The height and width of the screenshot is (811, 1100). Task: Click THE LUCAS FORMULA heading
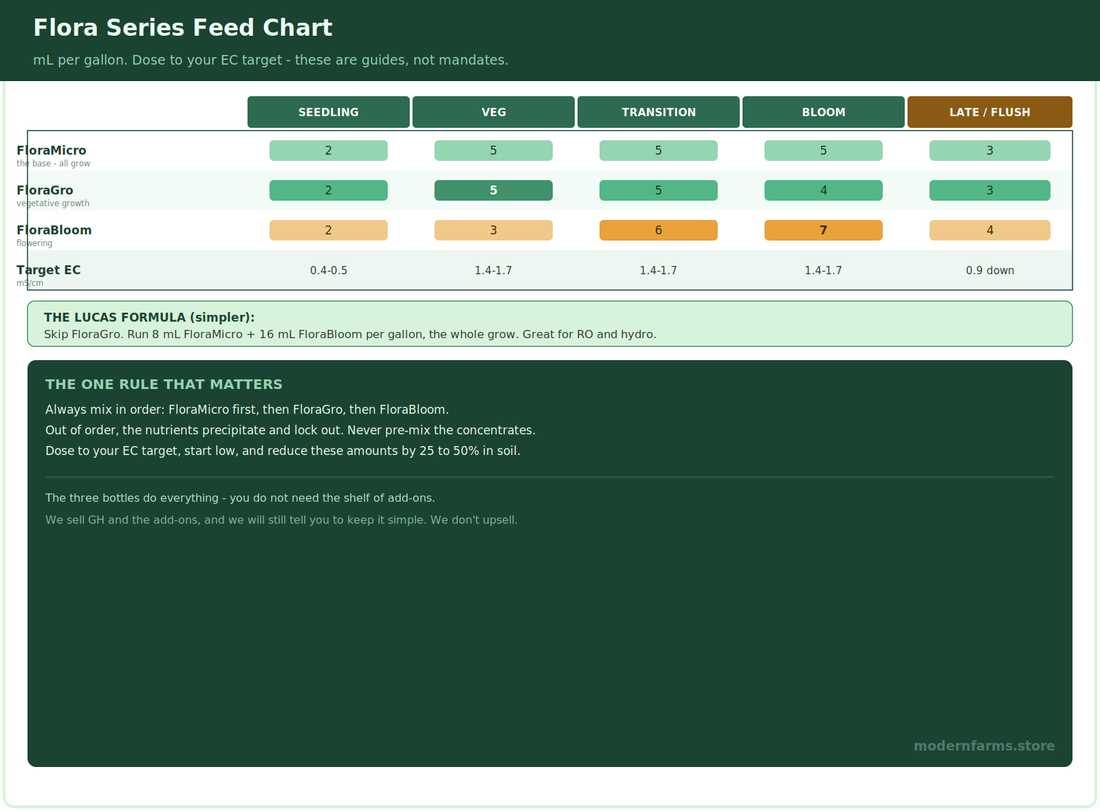[x=149, y=317]
